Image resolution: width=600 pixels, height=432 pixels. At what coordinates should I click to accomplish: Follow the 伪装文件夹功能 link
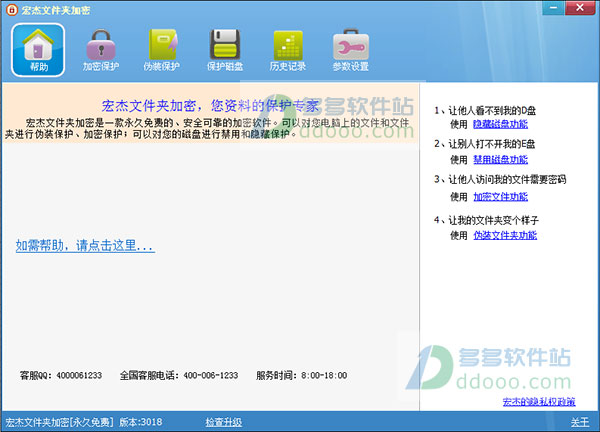505,235
